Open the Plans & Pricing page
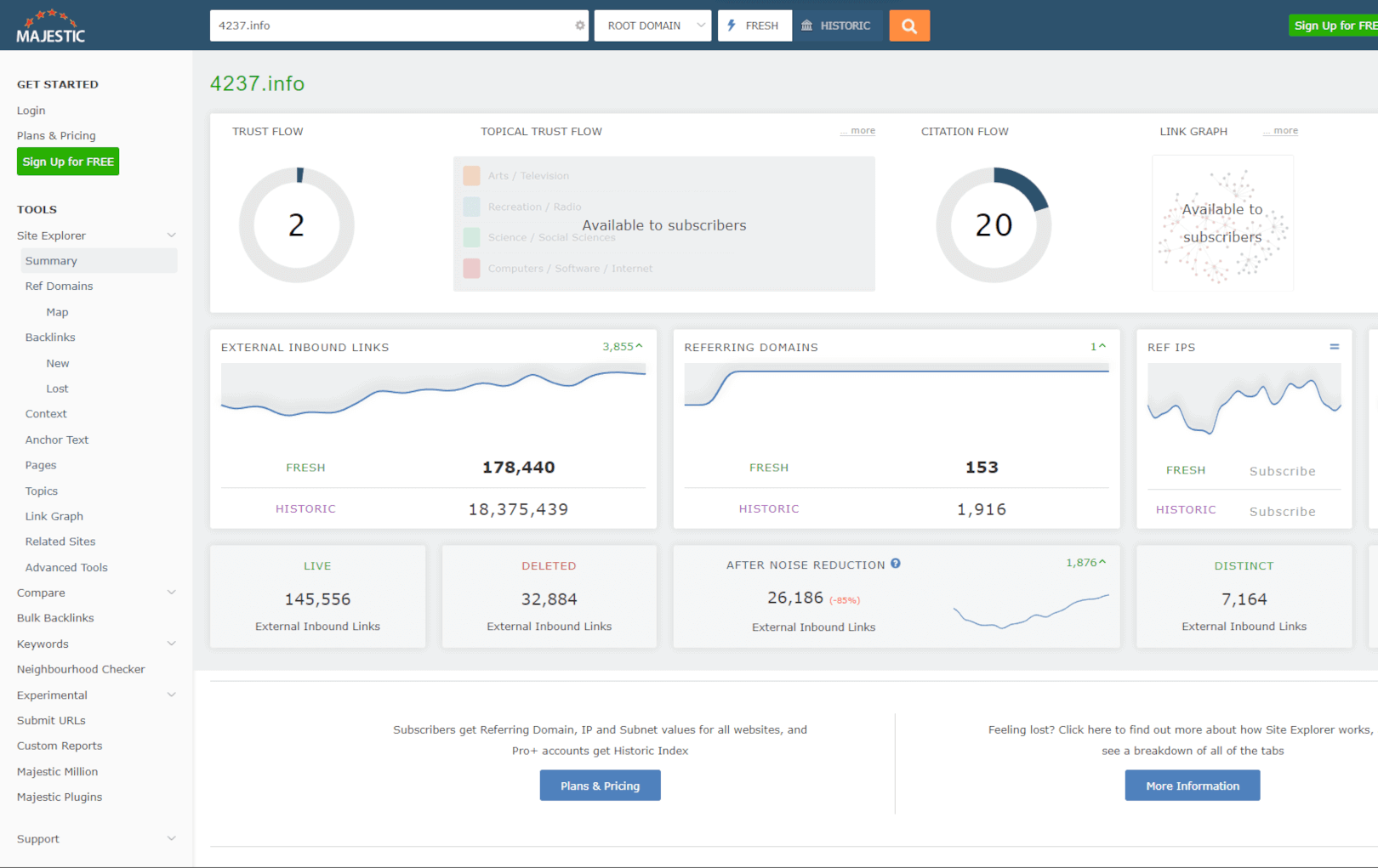The height and width of the screenshot is (868, 1378). pyautogui.click(x=55, y=135)
